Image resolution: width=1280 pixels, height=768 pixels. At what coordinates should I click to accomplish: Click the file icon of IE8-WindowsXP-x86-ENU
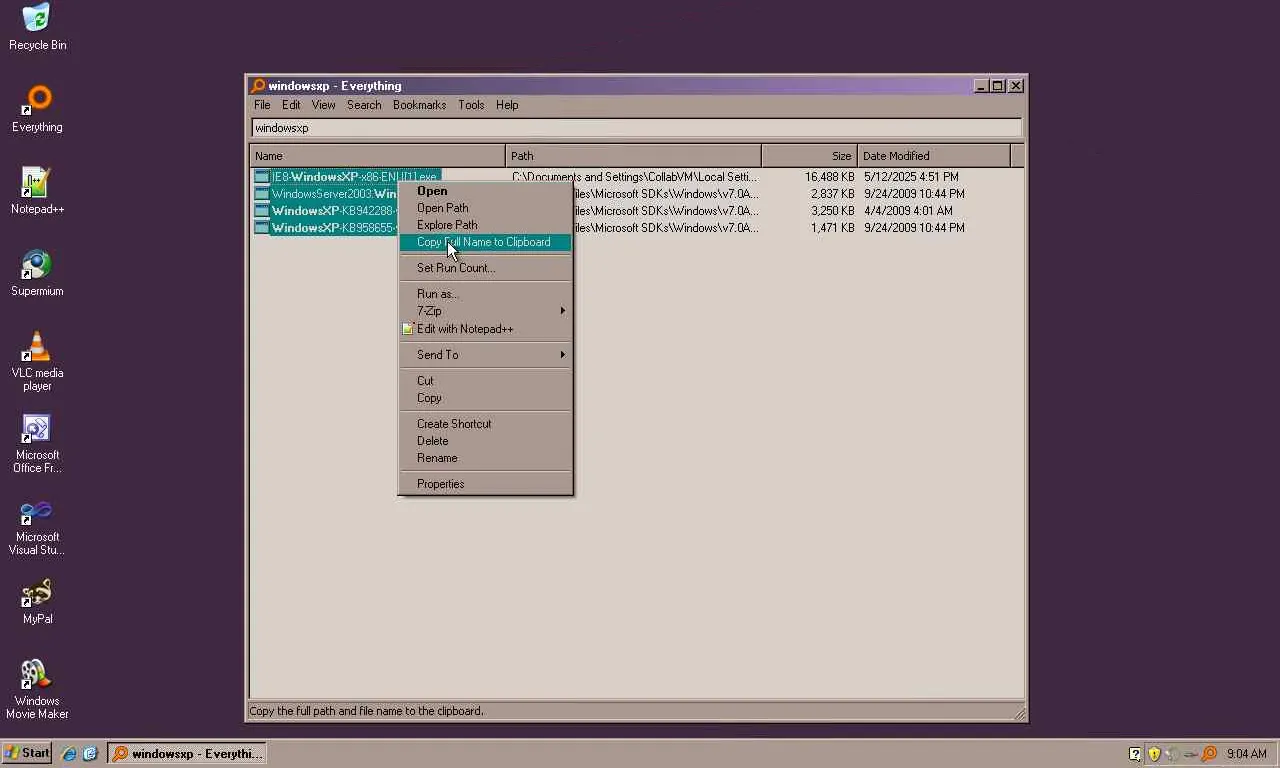coord(262,177)
